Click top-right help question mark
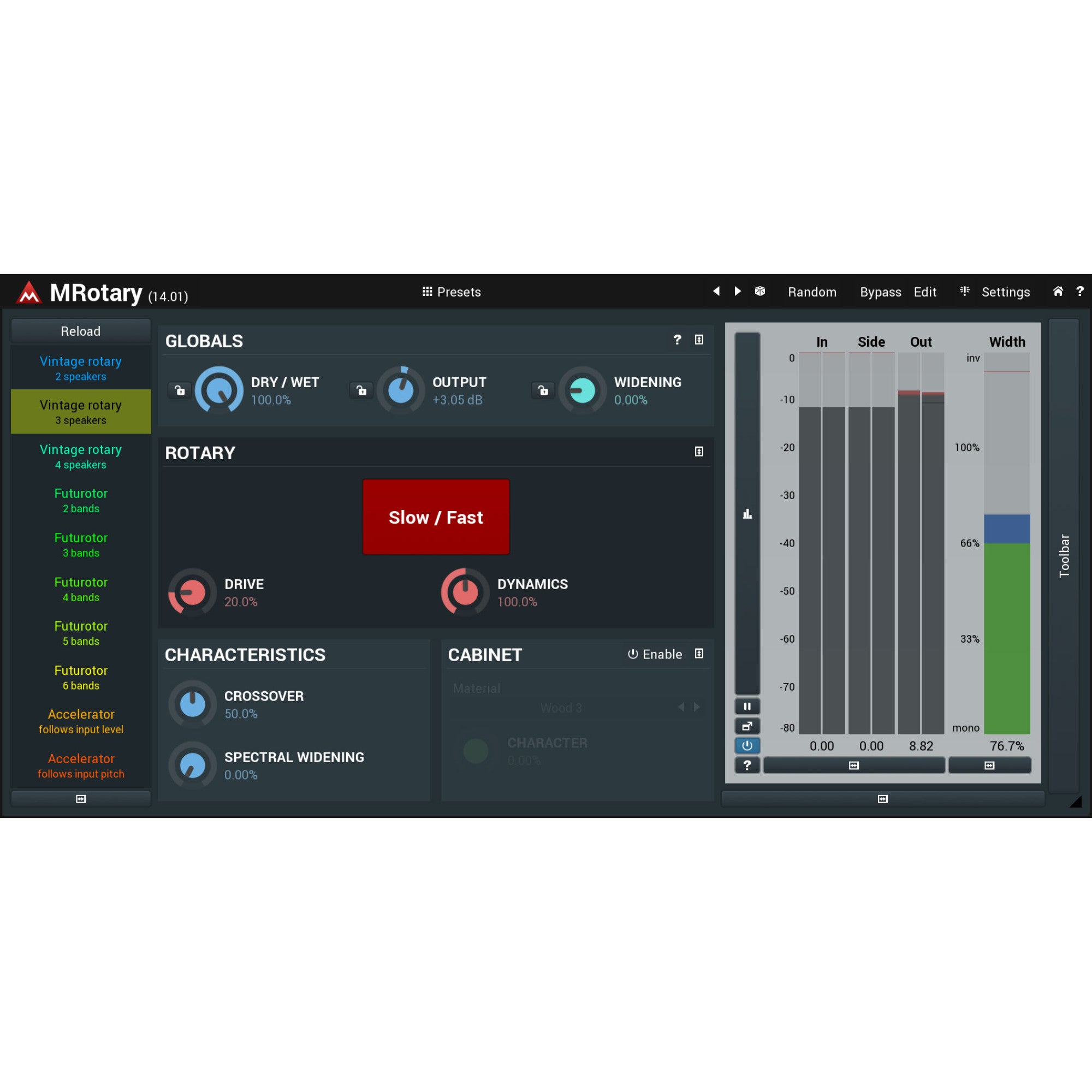1092x1092 pixels. [x=1079, y=291]
